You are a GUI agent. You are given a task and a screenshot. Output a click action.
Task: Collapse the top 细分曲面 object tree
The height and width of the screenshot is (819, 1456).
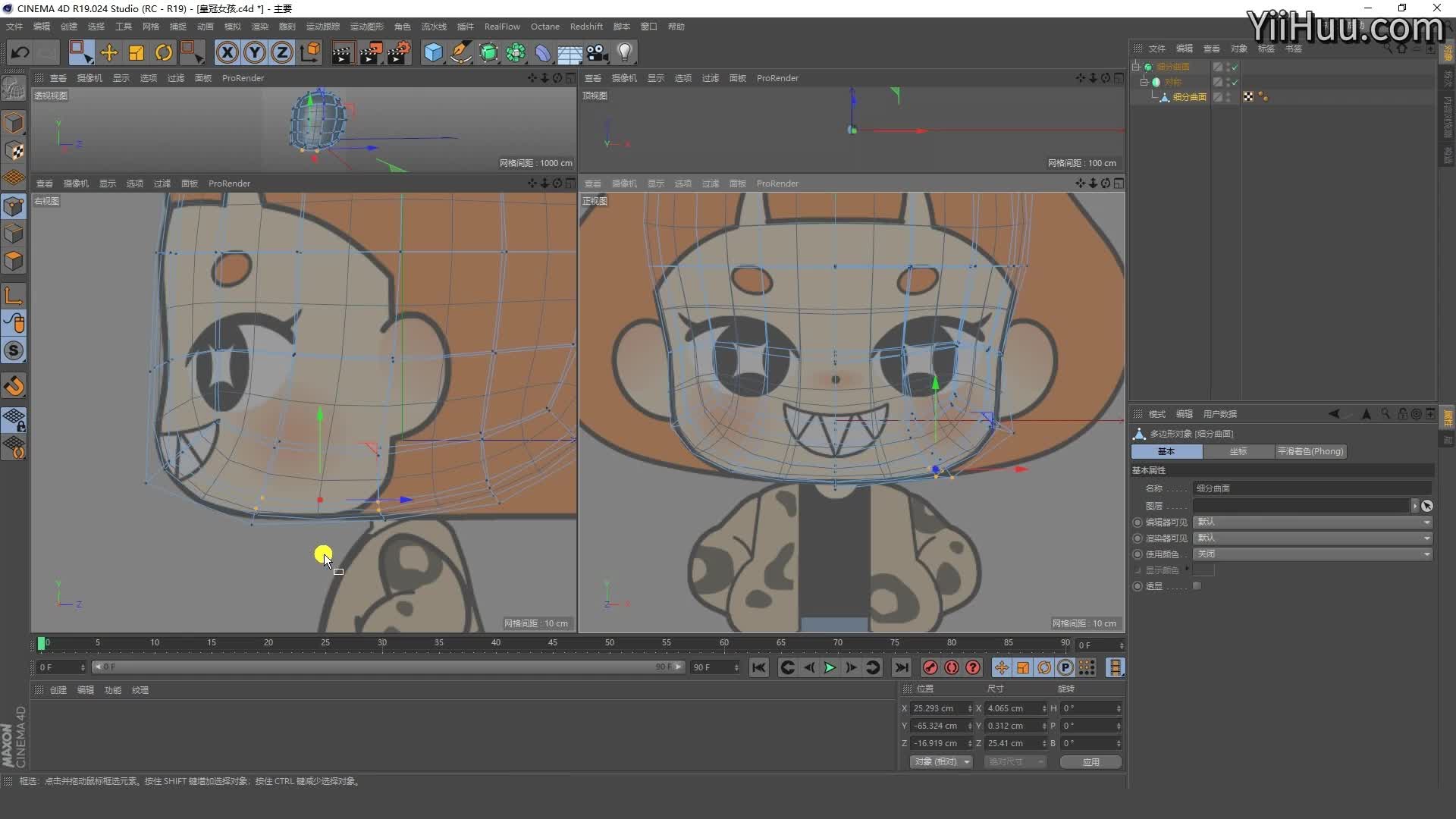point(1136,67)
